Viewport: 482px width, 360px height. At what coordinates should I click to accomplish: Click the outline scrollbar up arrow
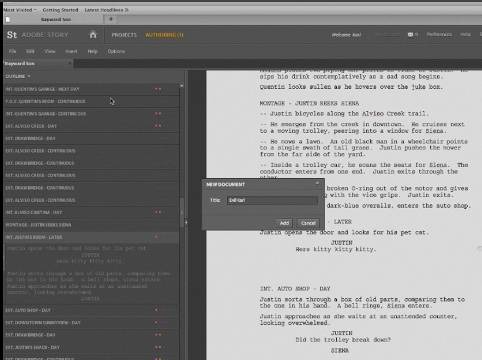click(x=181, y=86)
